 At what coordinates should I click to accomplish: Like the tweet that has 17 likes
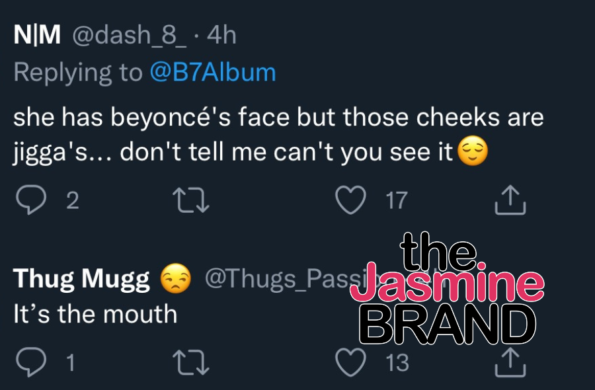(351, 200)
